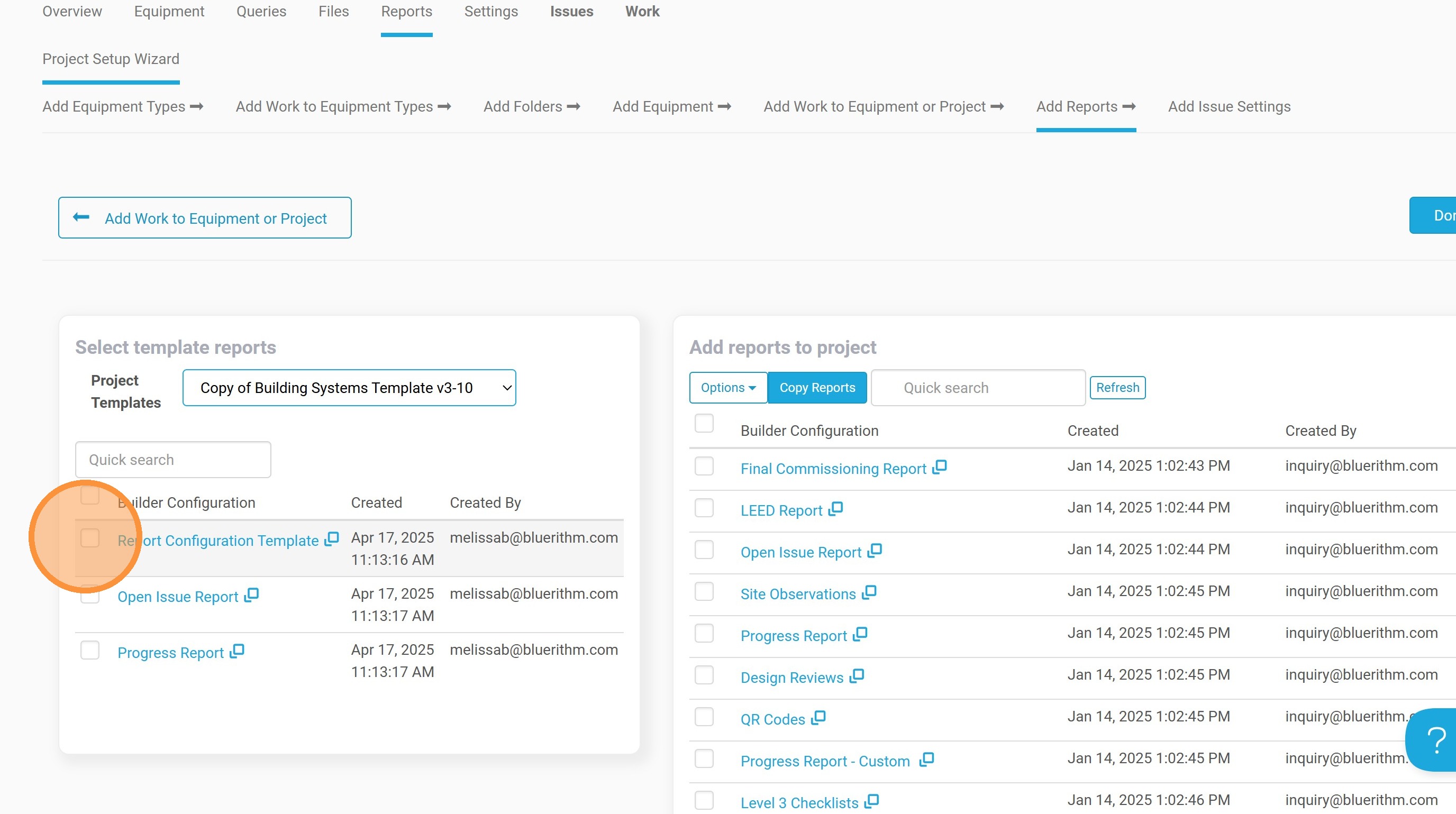Click the Refresh button

1117,388
